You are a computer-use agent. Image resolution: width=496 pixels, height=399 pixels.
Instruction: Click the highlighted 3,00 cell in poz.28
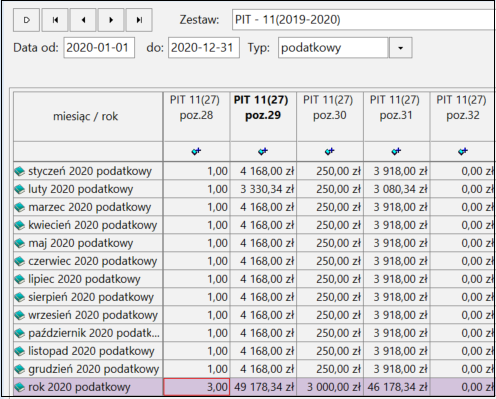point(196,387)
